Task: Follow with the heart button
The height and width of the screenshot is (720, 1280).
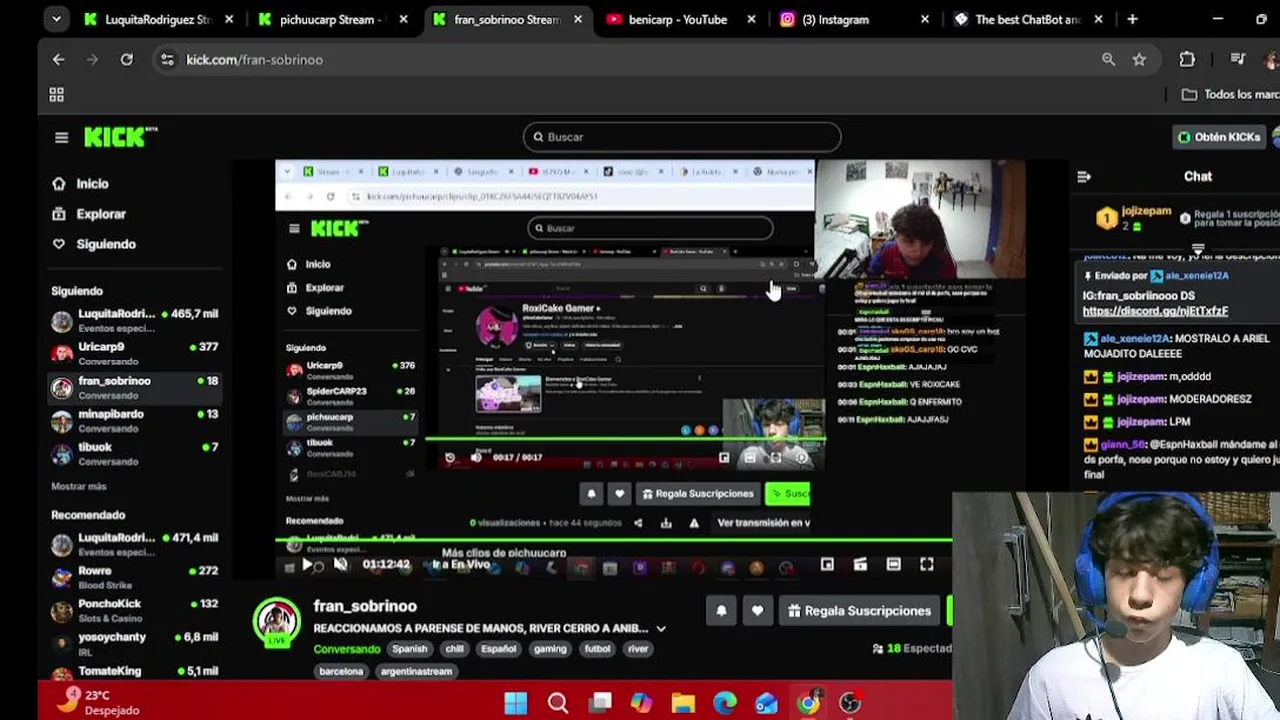Action: click(757, 611)
